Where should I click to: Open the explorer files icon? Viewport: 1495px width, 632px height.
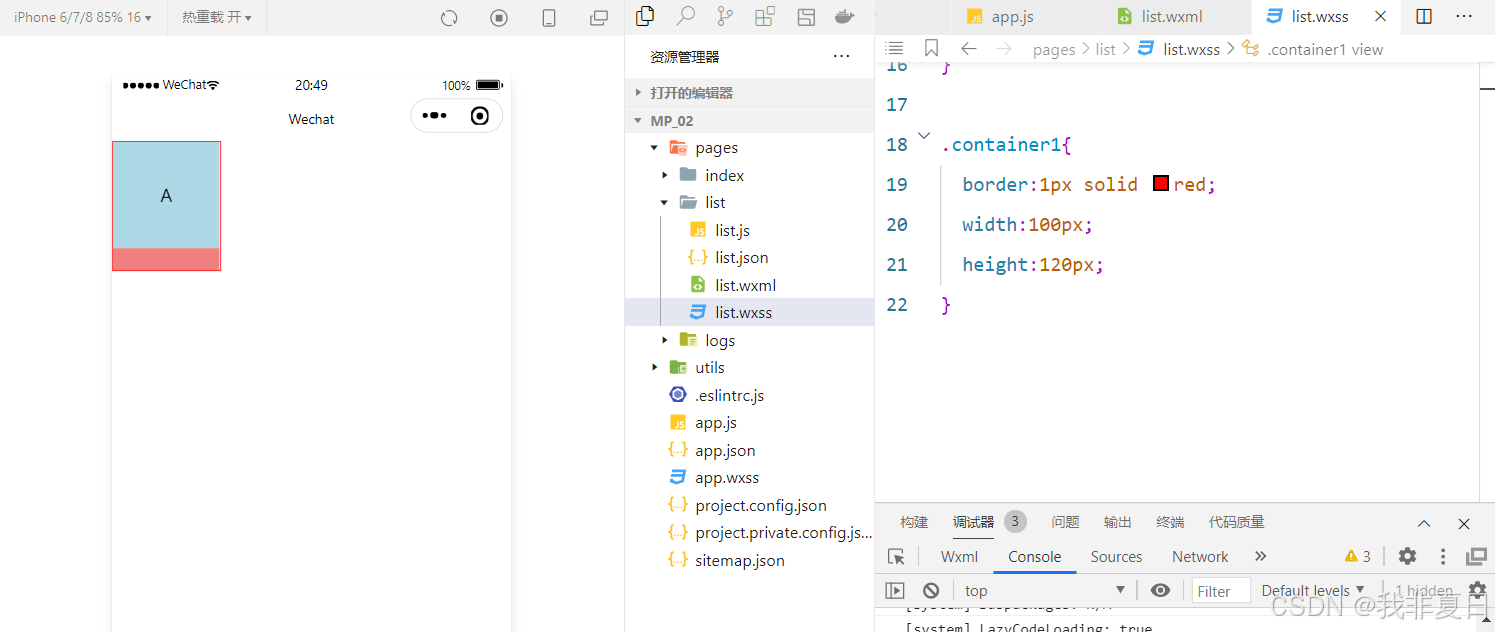pos(645,15)
